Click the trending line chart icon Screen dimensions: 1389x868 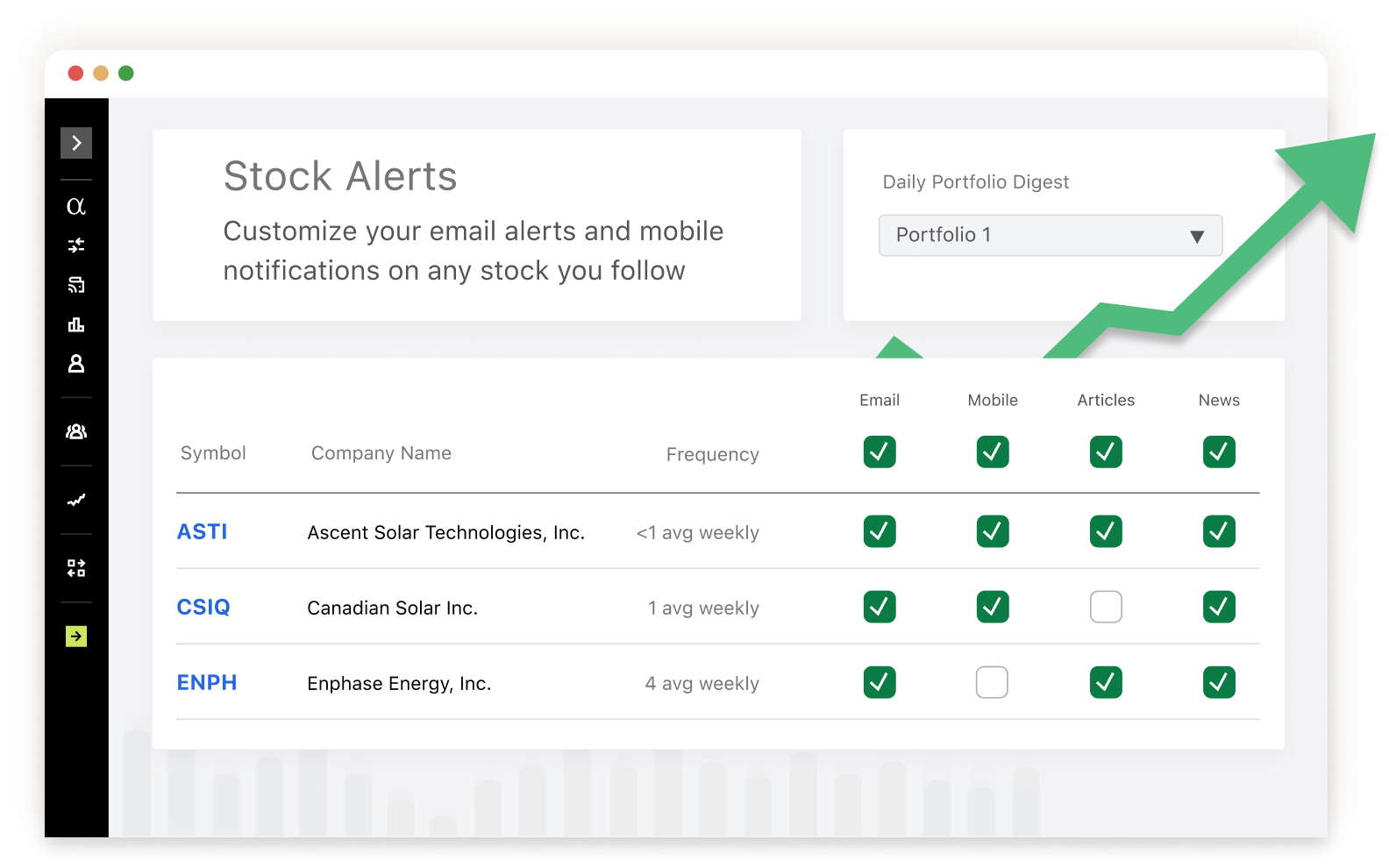tap(76, 500)
